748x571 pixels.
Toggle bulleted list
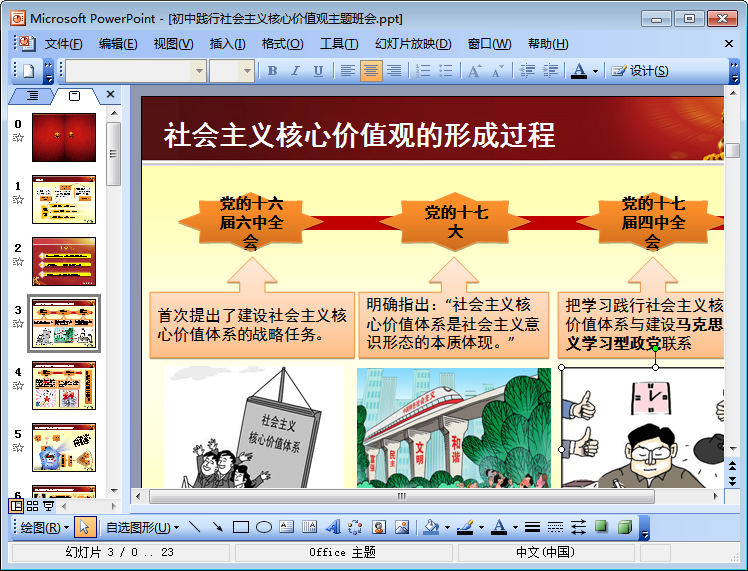point(446,71)
